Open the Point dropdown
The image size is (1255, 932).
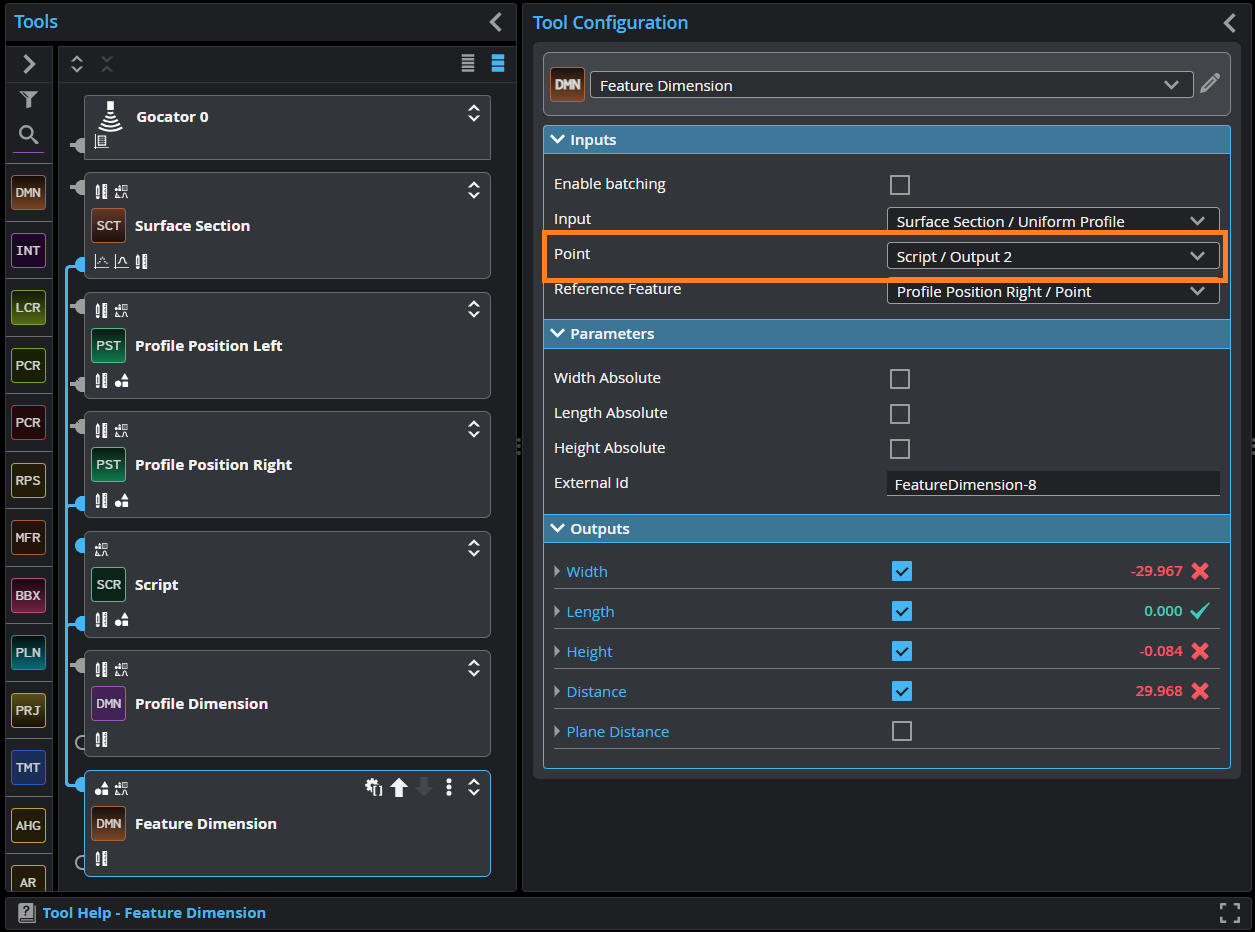pyautogui.click(x=1052, y=257)
